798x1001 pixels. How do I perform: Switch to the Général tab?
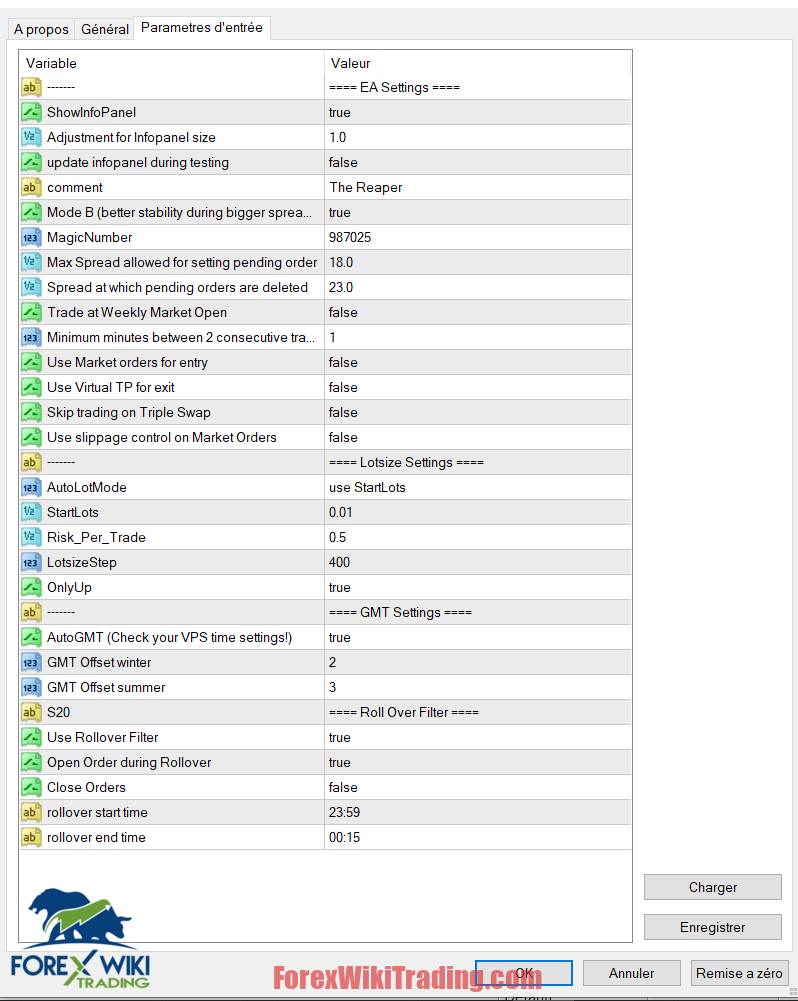(x=105, y=29)
